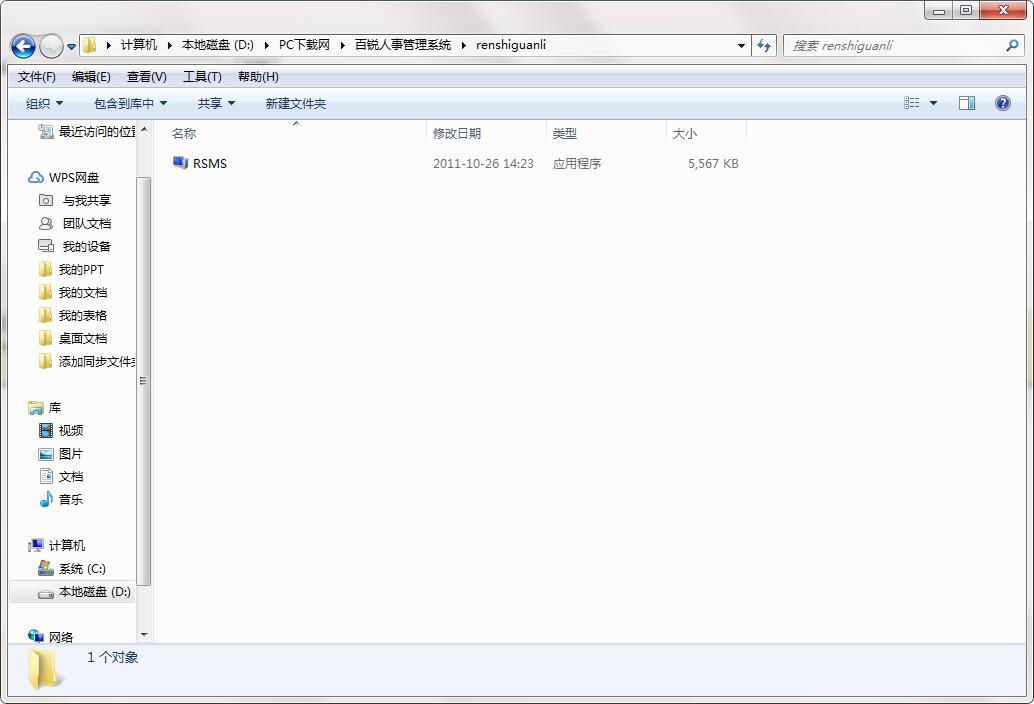Screen dimensions: 1034x704
Task: Open the 视频 library
Action: tap(61, 430)
